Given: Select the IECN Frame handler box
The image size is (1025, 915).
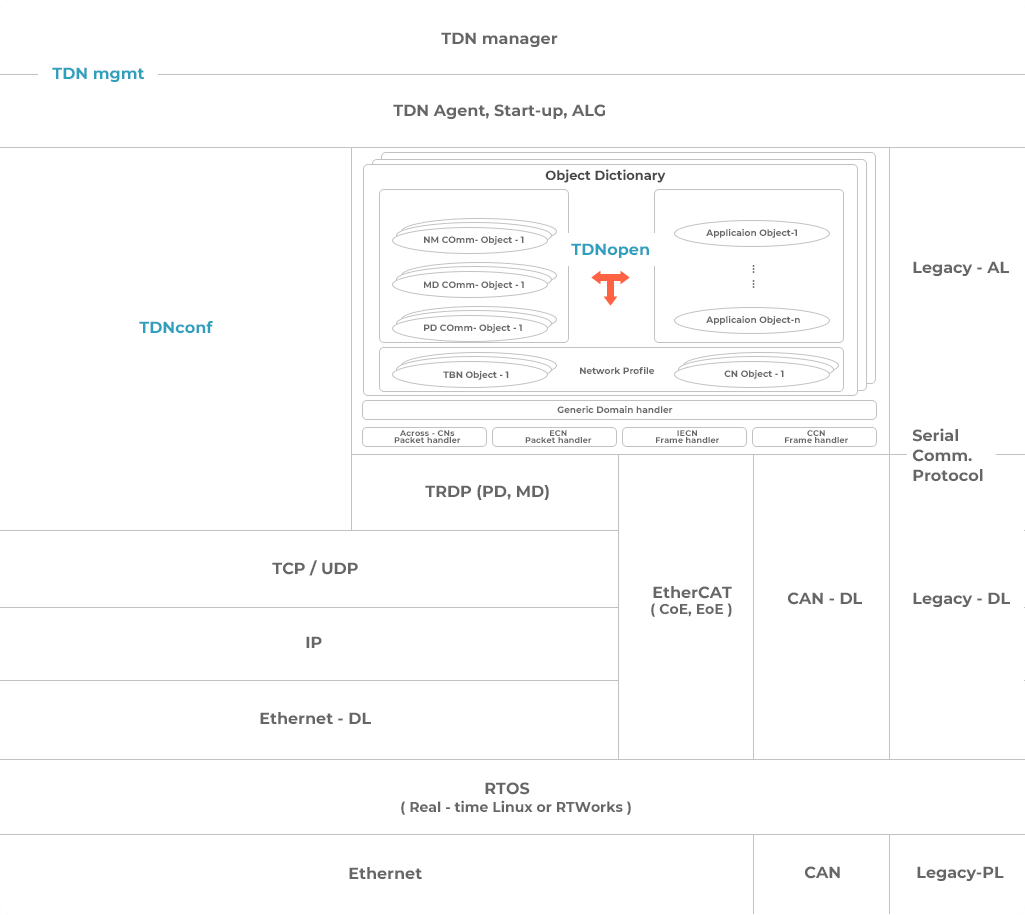Looking at the screenshot, I should click(684, 437).
